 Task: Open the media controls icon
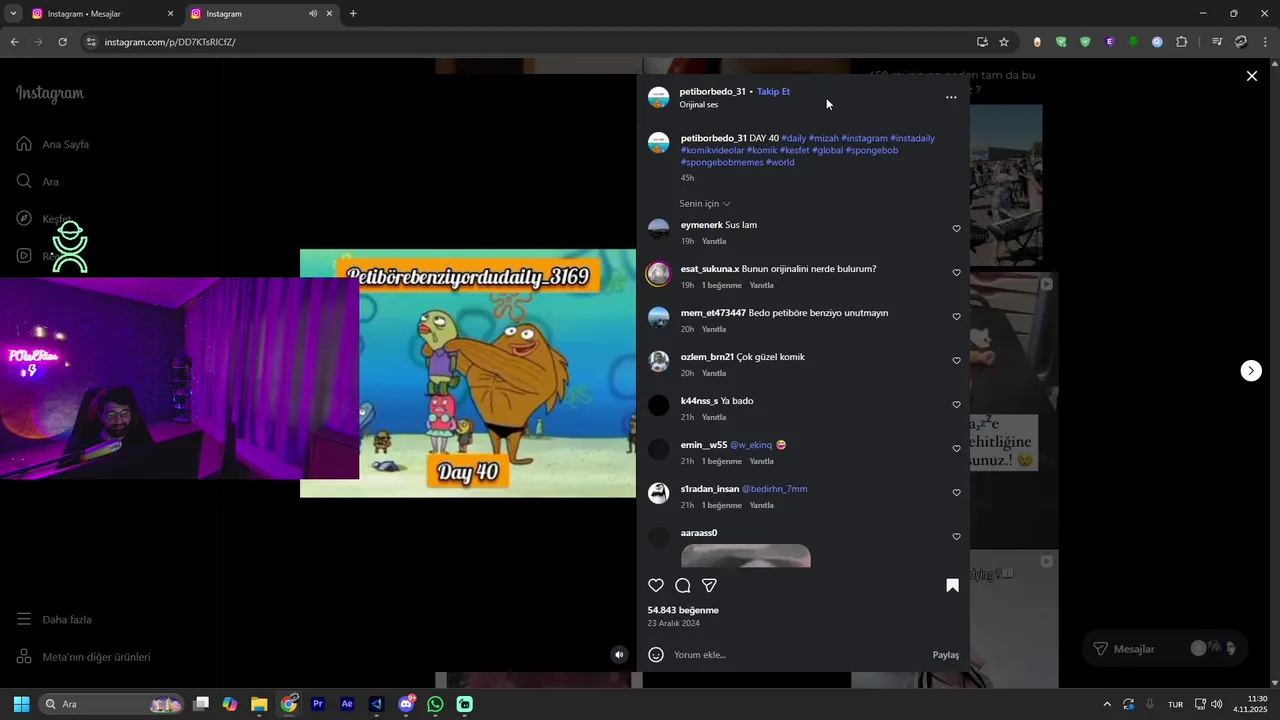[1217, 42]
